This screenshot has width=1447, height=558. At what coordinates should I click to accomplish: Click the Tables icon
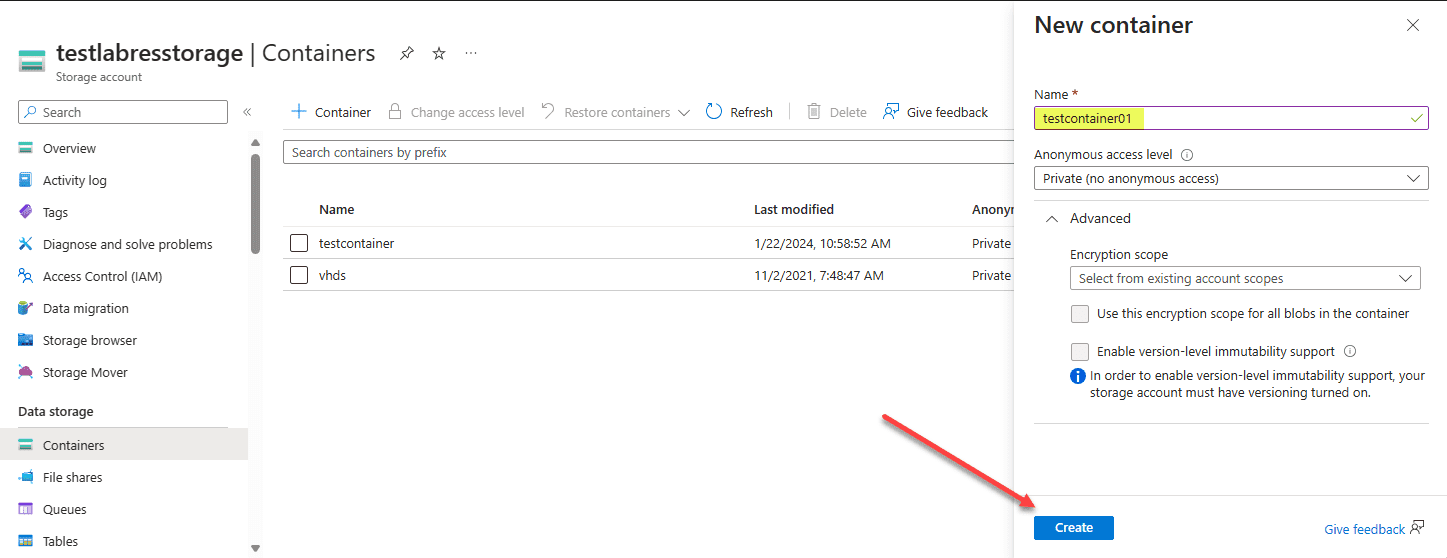(x=26, y=541)
